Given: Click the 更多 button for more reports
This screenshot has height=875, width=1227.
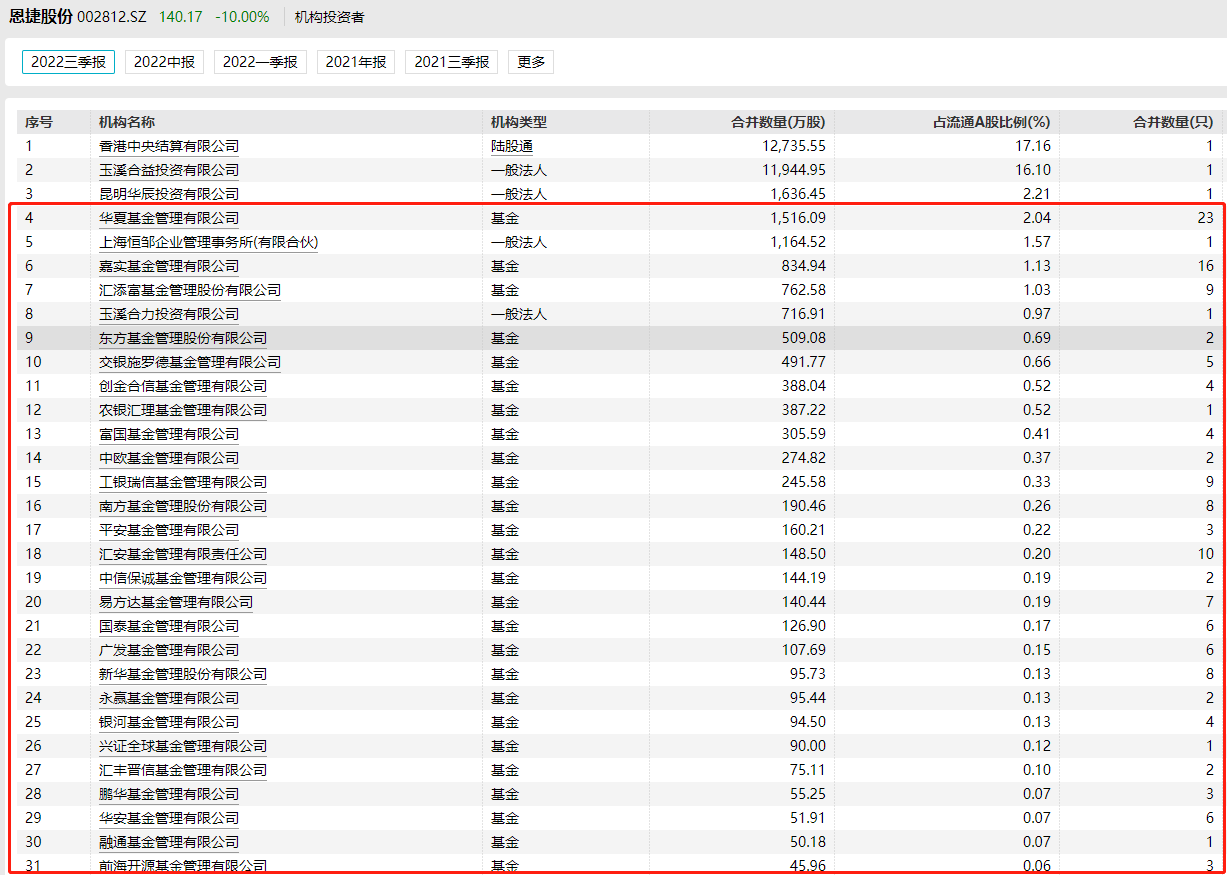Looking at the screenshot, I should [x=531, y=62].
